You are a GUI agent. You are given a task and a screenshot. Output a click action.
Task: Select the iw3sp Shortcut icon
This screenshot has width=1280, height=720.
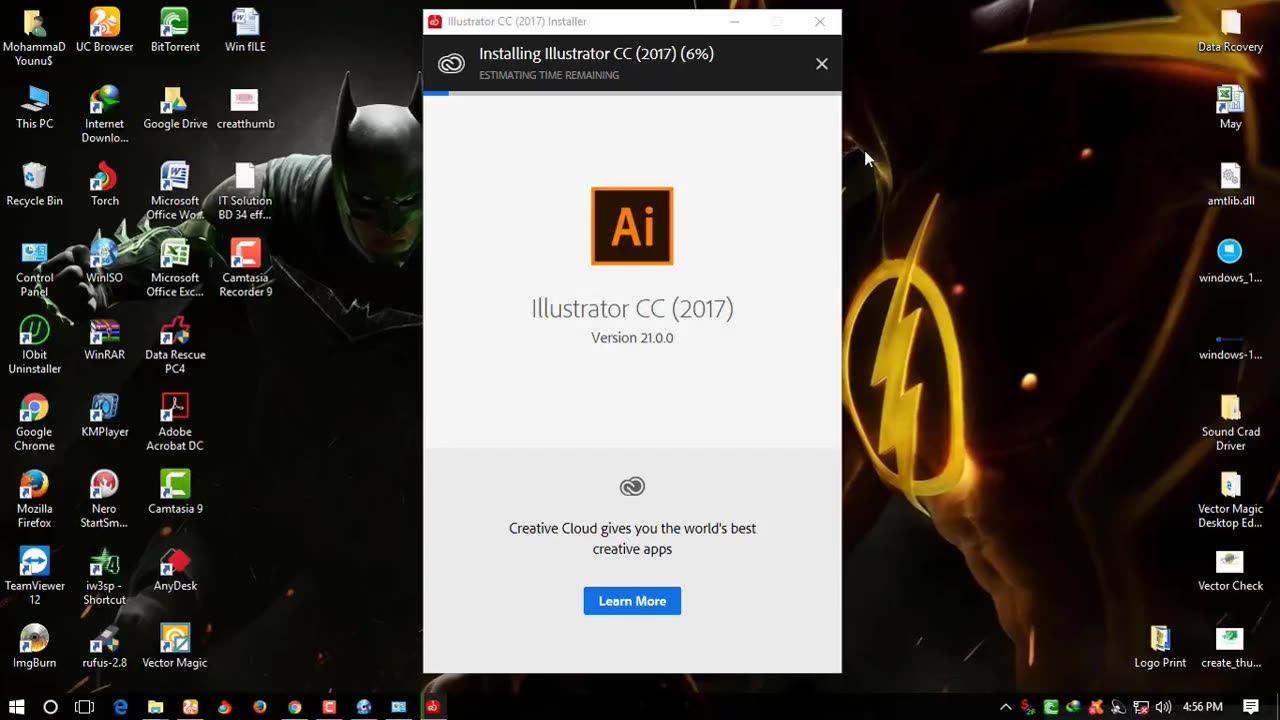[x=104, y=576]
